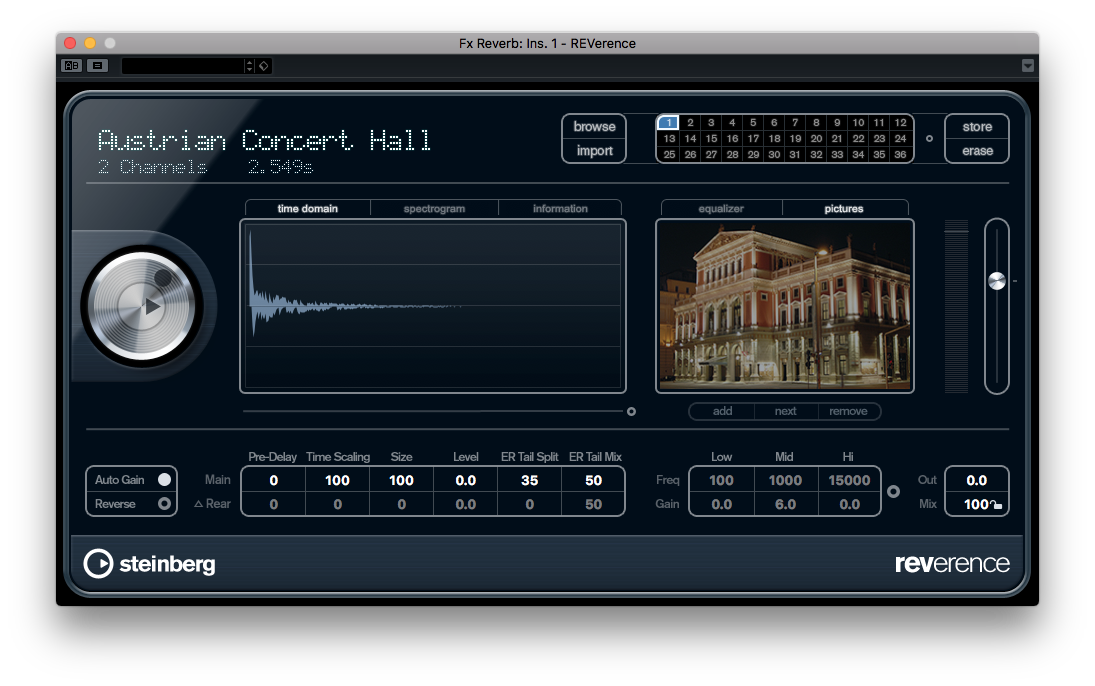This screenshot has height=686, width=1095.
Task: Enable the Auto Gain toggle
Action: (164, 480)
